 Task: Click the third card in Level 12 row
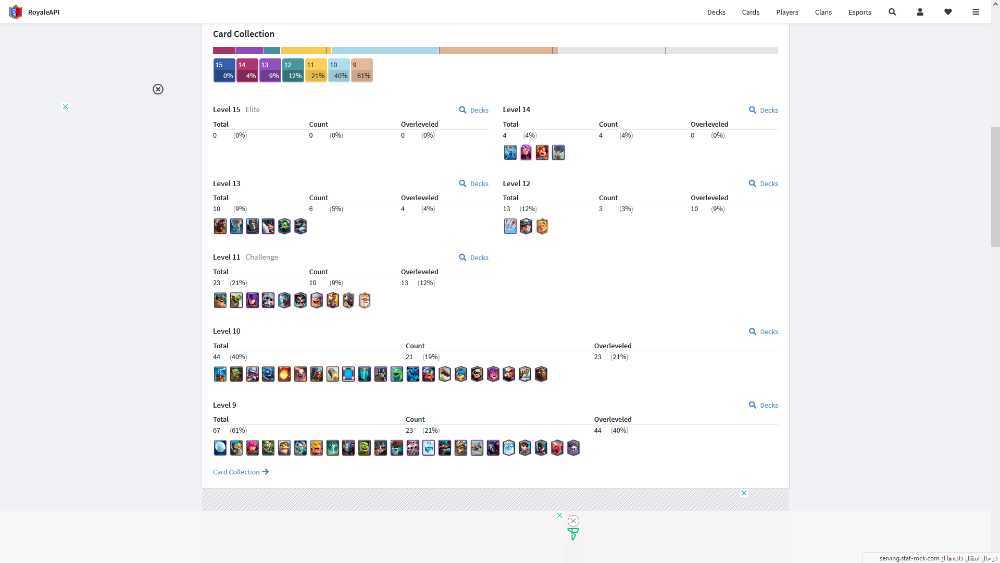pos(542,226)
